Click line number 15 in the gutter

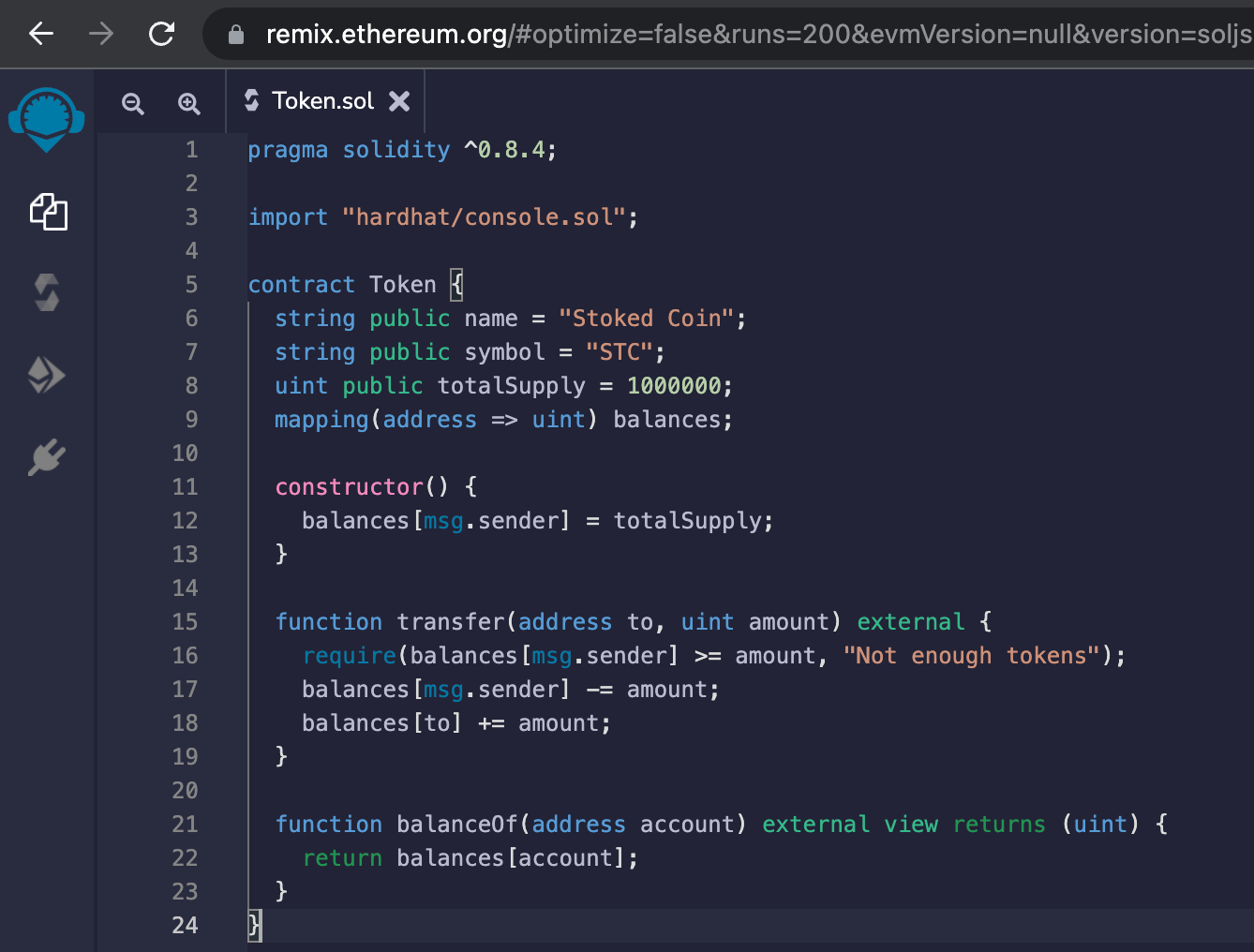click(185, 621)
